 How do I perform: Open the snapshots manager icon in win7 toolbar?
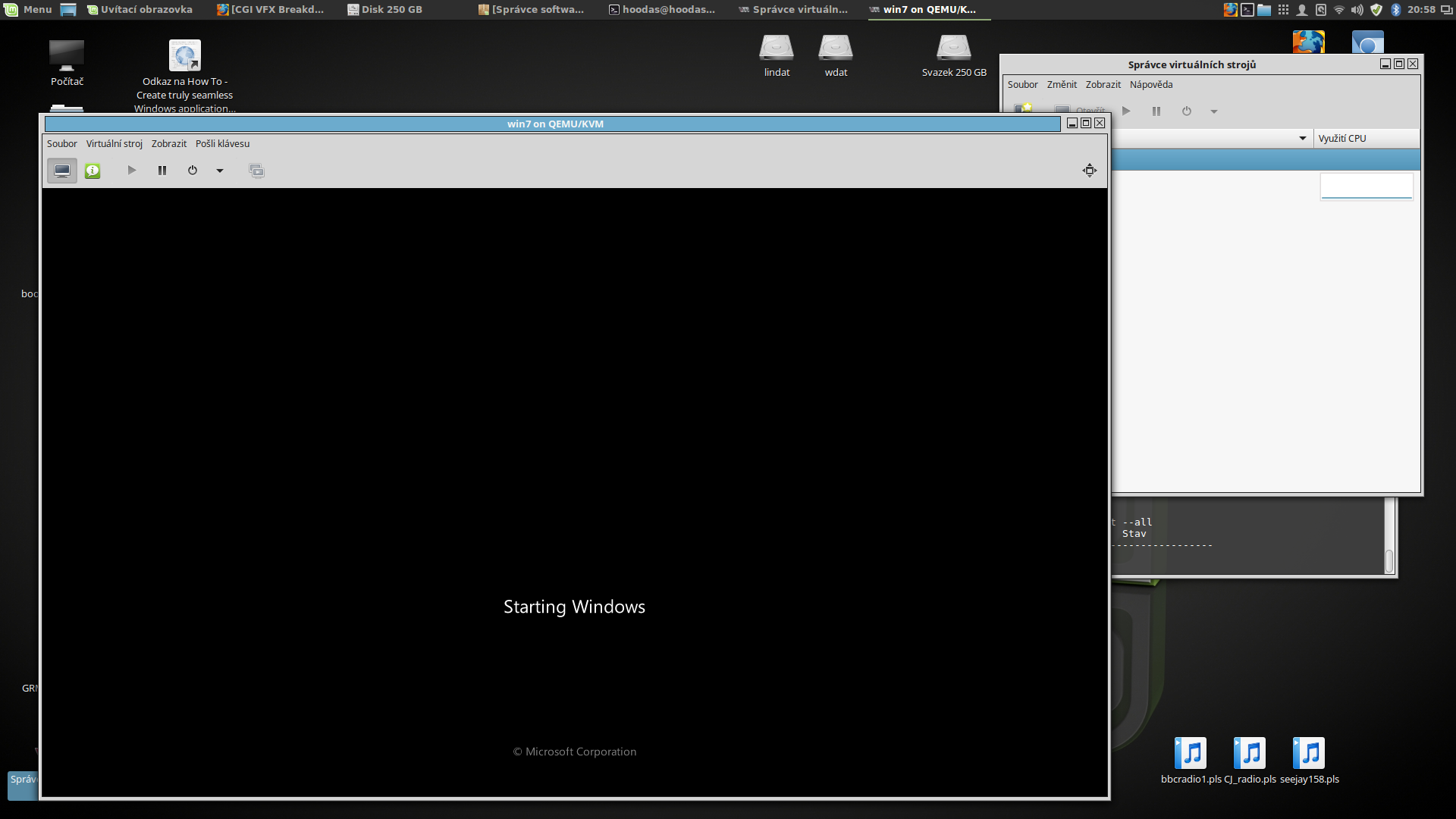(256, 171)
